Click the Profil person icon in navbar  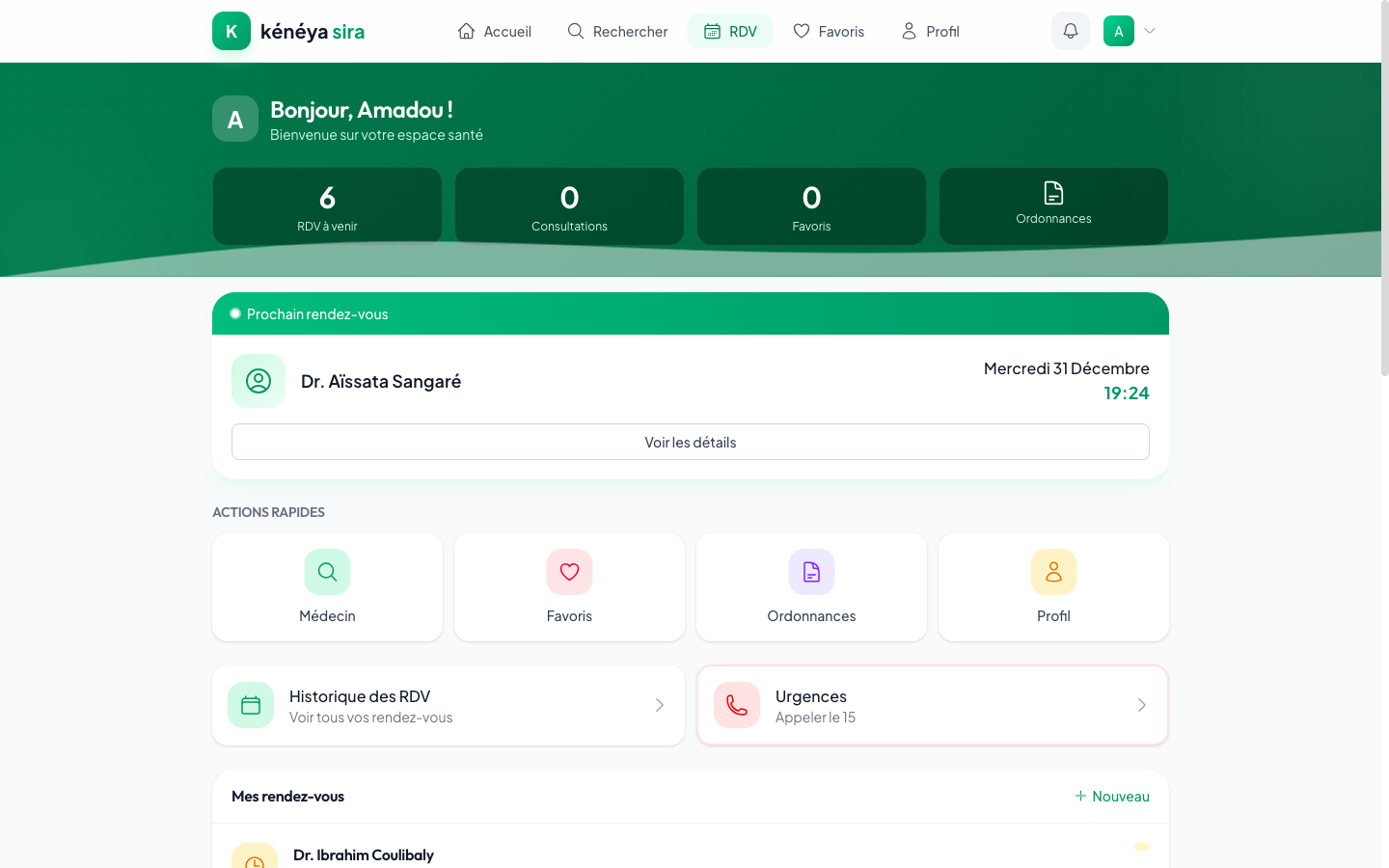tap(909, 31)
